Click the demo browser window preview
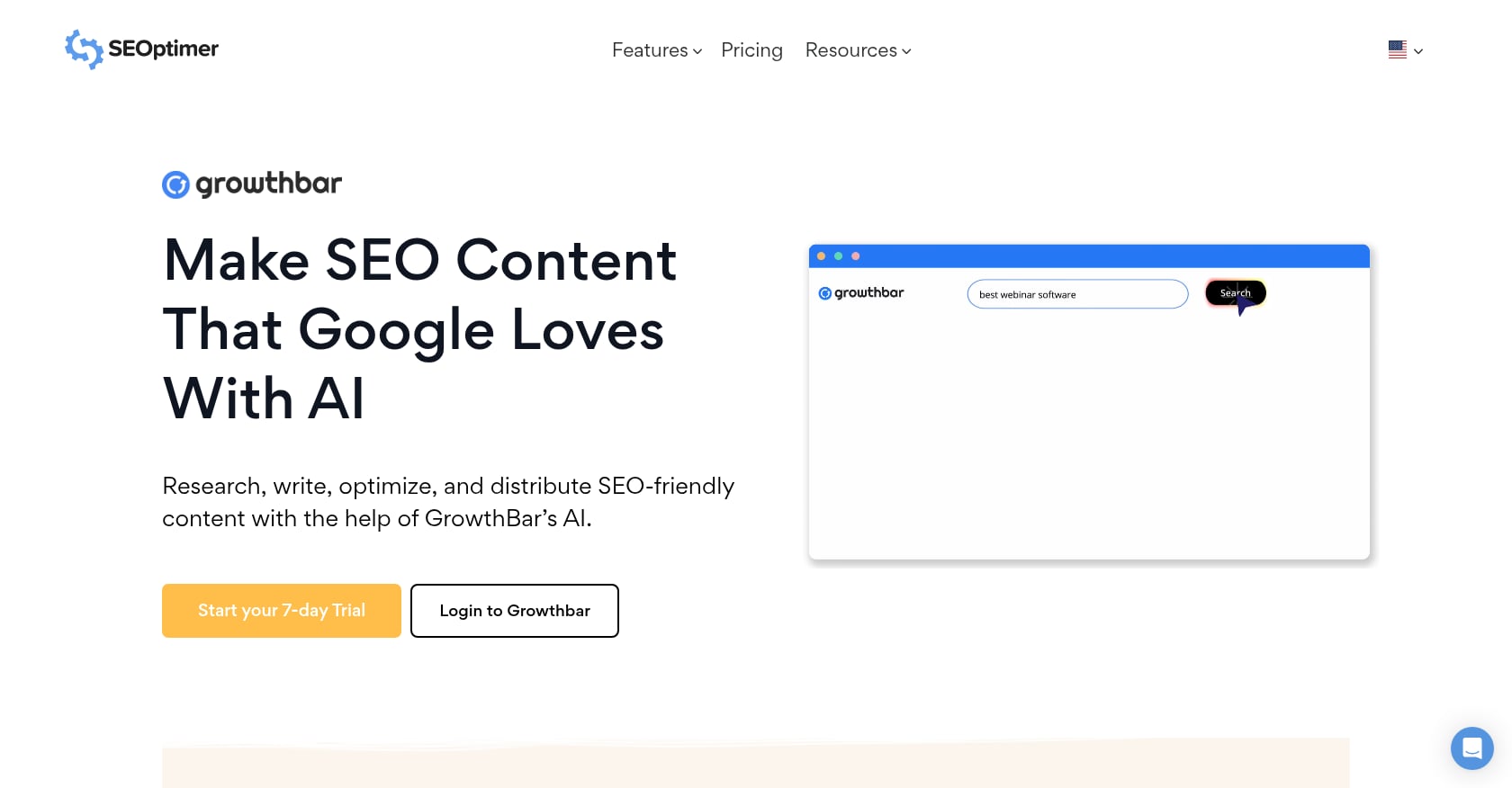The height and width of the screenshot is (788, 1512). point(1089,402)
